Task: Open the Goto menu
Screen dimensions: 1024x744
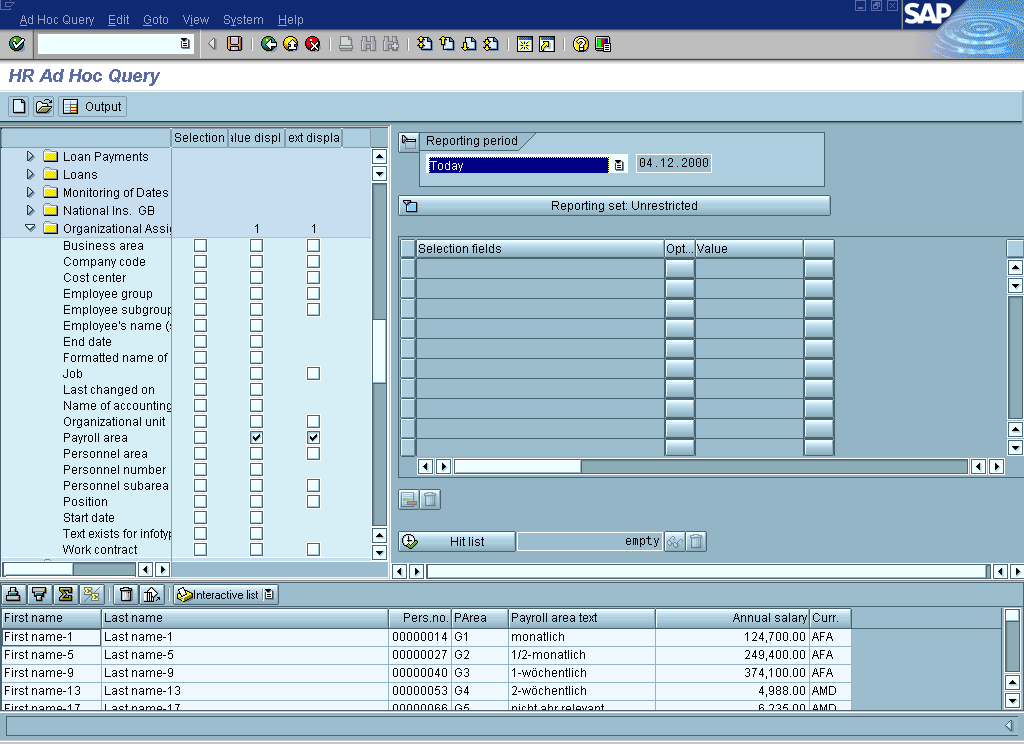Action: [x=155, y=20]
